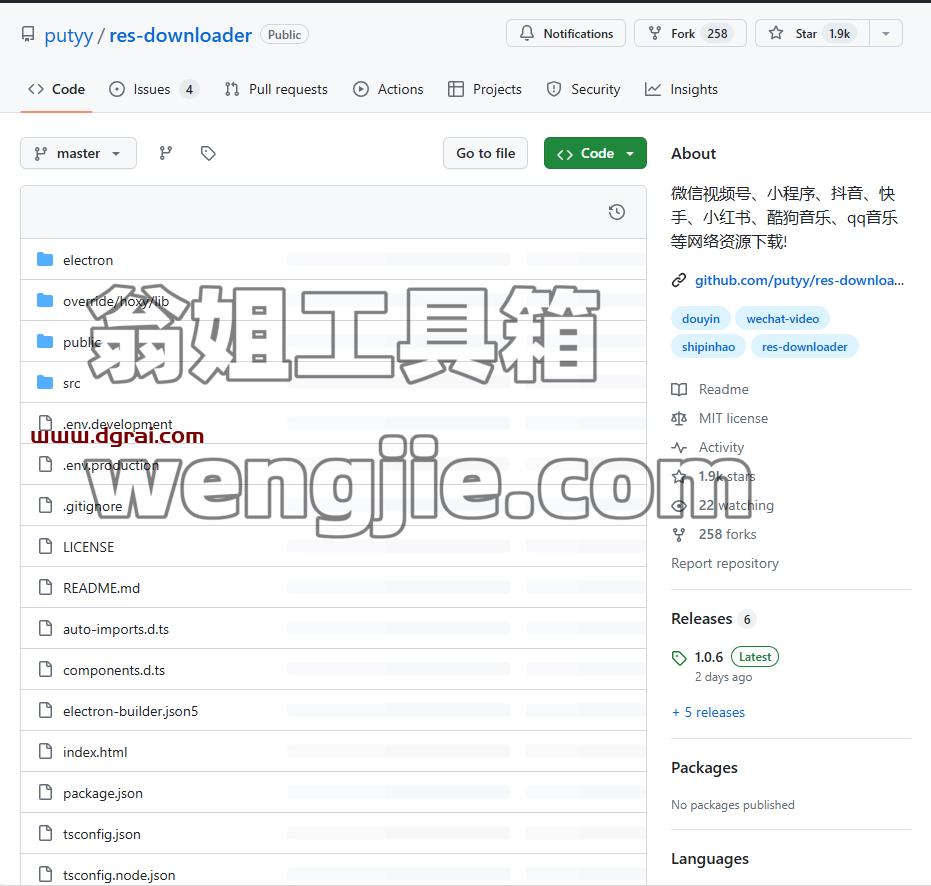The image size is (931, 886).
Task: Show + 5 releases
Action: [708, 712]
